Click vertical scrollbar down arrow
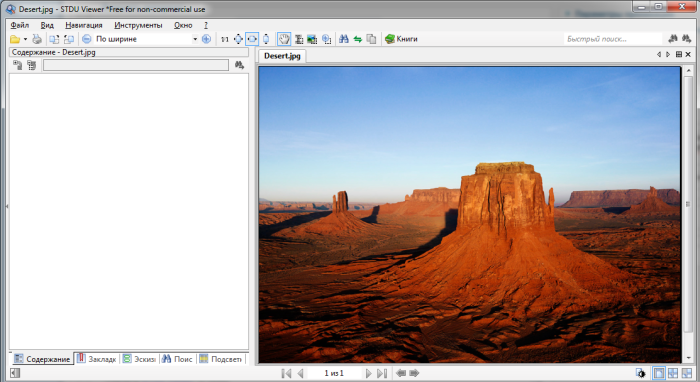Viewport: 700px width, 382px height. [x=688, y=358]
